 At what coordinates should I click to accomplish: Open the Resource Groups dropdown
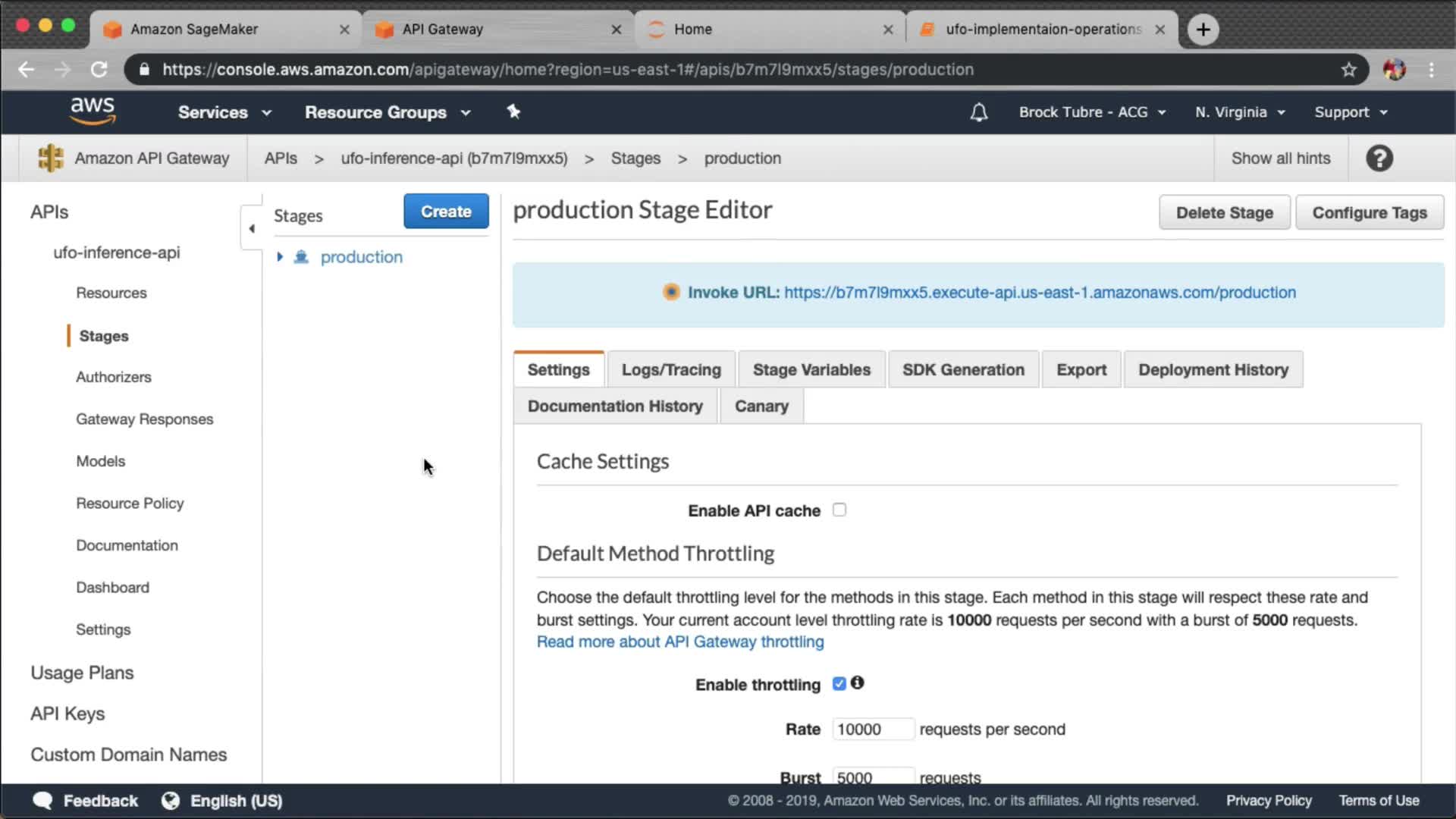pyautogui.click(x=387, y=112)
